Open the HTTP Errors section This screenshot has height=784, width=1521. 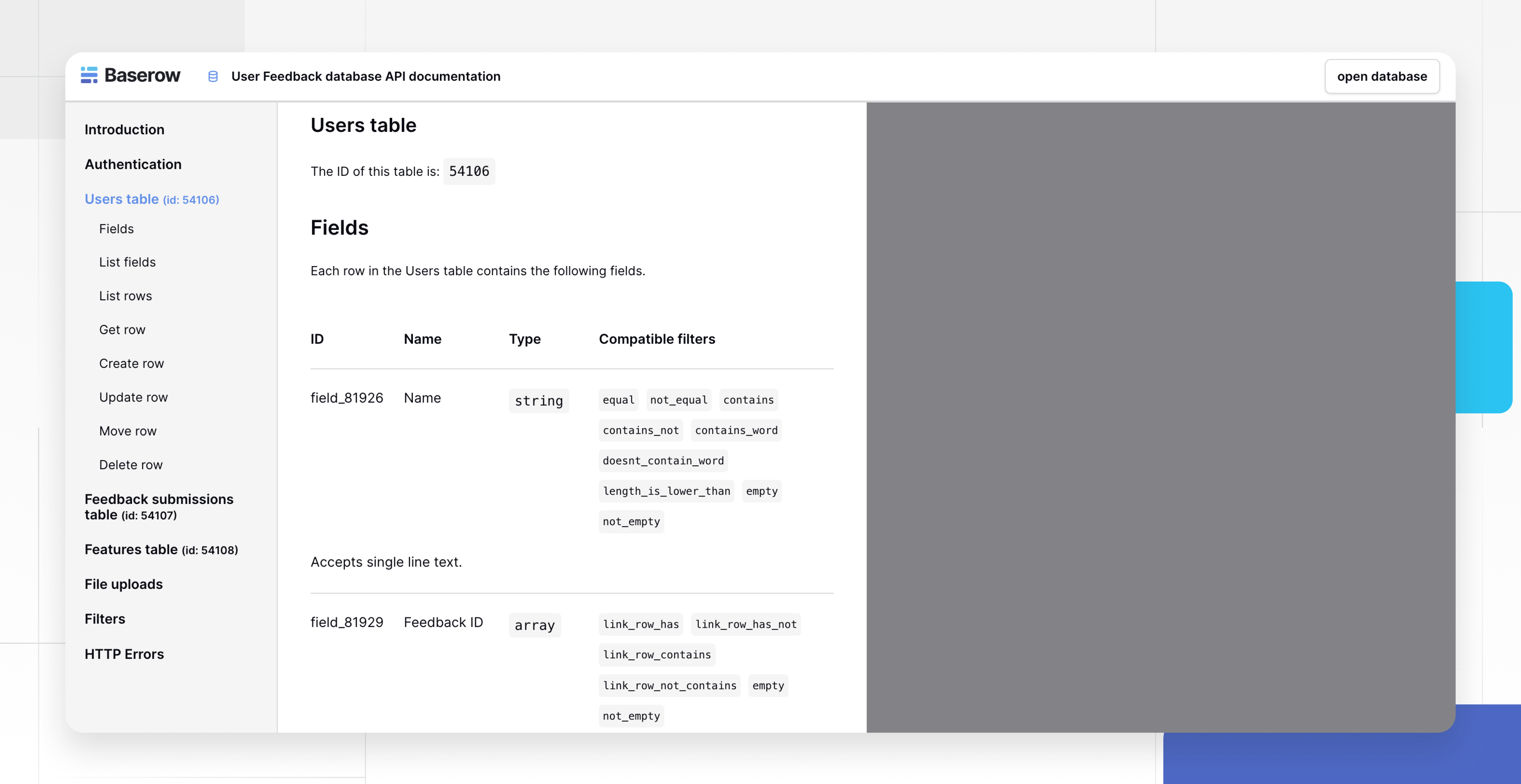click(x=124, y=654)
